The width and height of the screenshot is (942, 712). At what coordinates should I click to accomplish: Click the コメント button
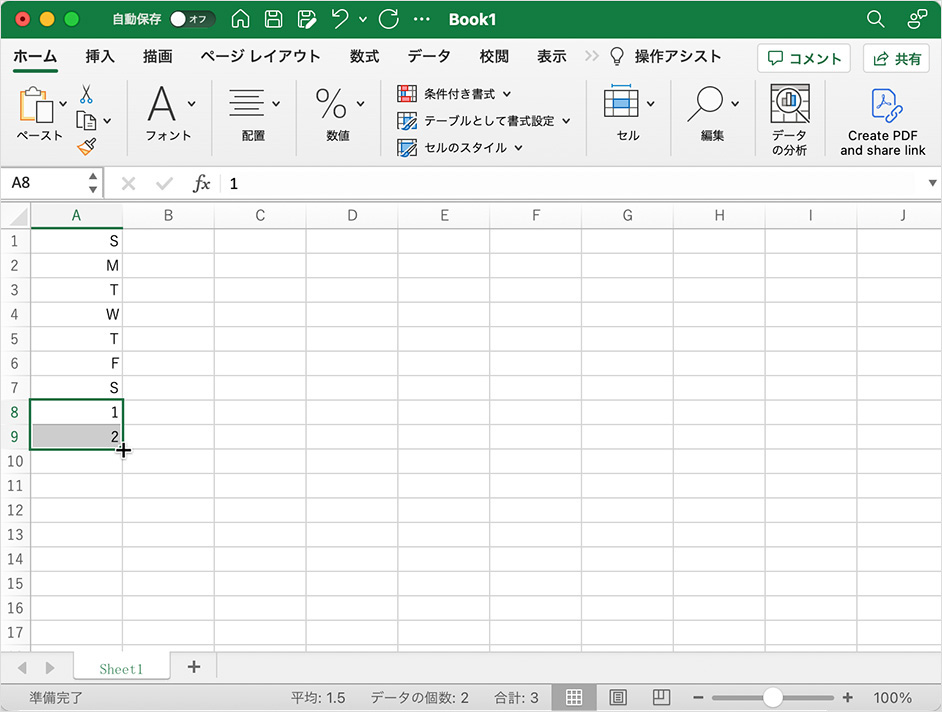coord(804,58)
